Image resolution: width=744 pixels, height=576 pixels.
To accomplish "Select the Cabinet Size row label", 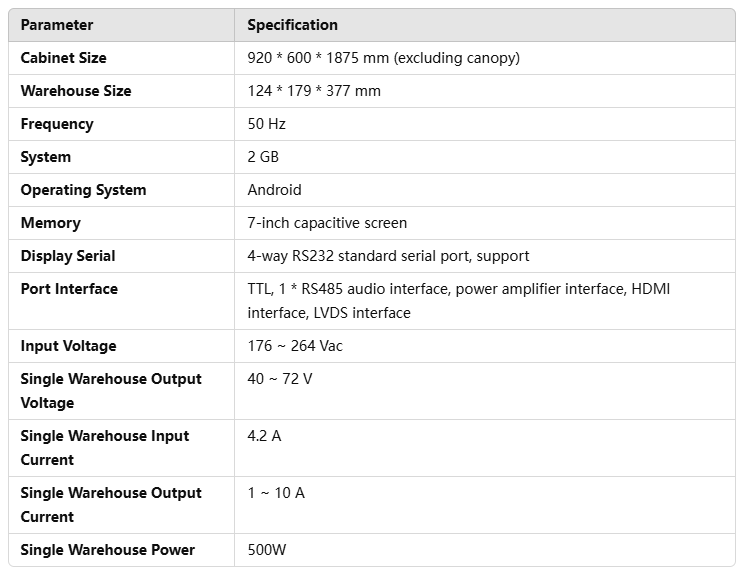I will (63, 58).
